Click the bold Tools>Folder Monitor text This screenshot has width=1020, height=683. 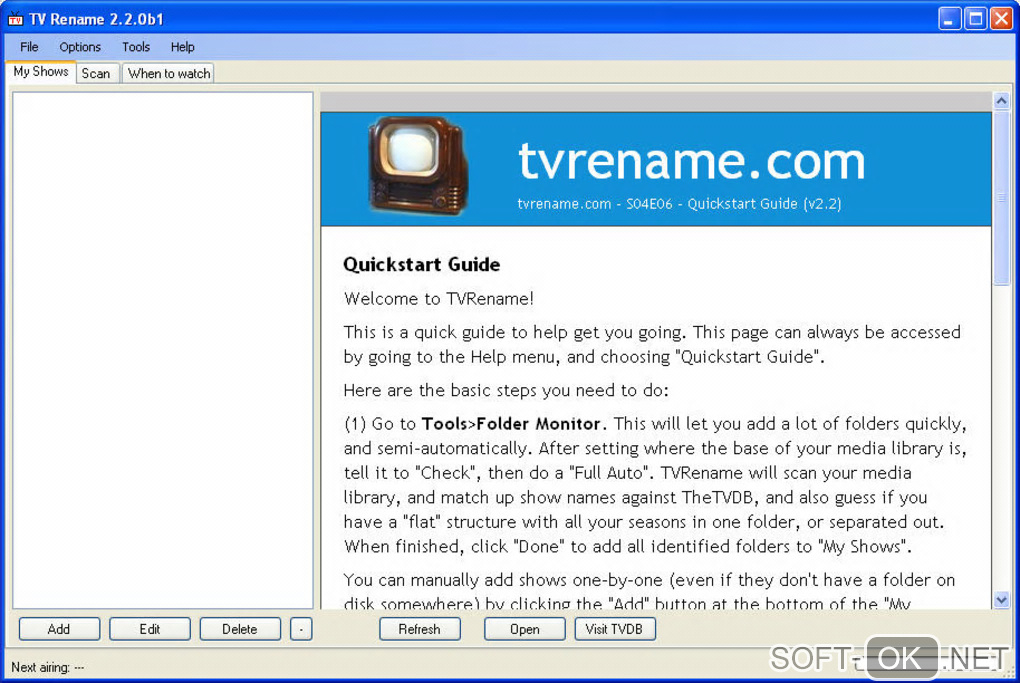513,423
